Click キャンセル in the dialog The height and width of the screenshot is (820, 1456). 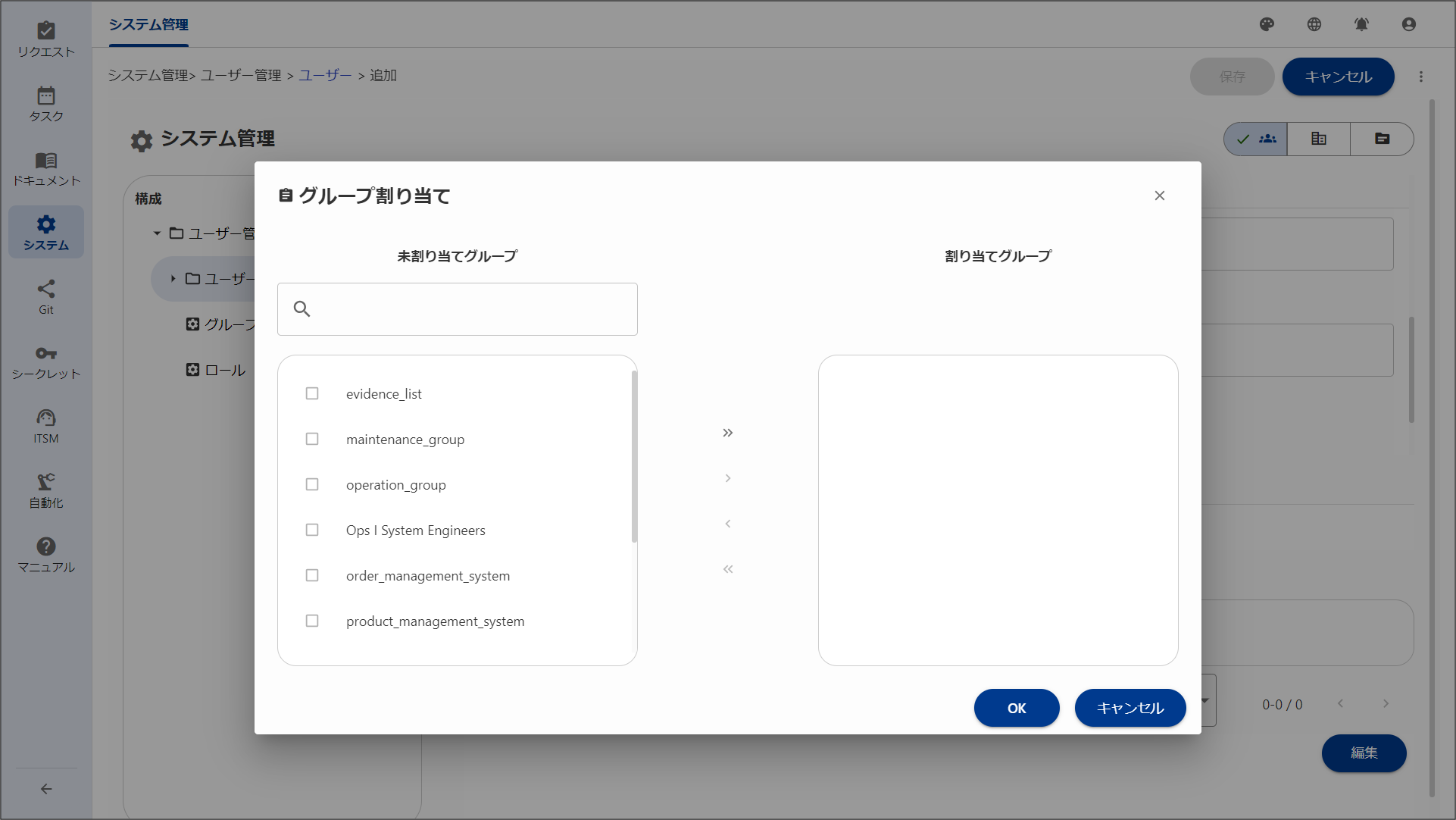(1130, 708)
